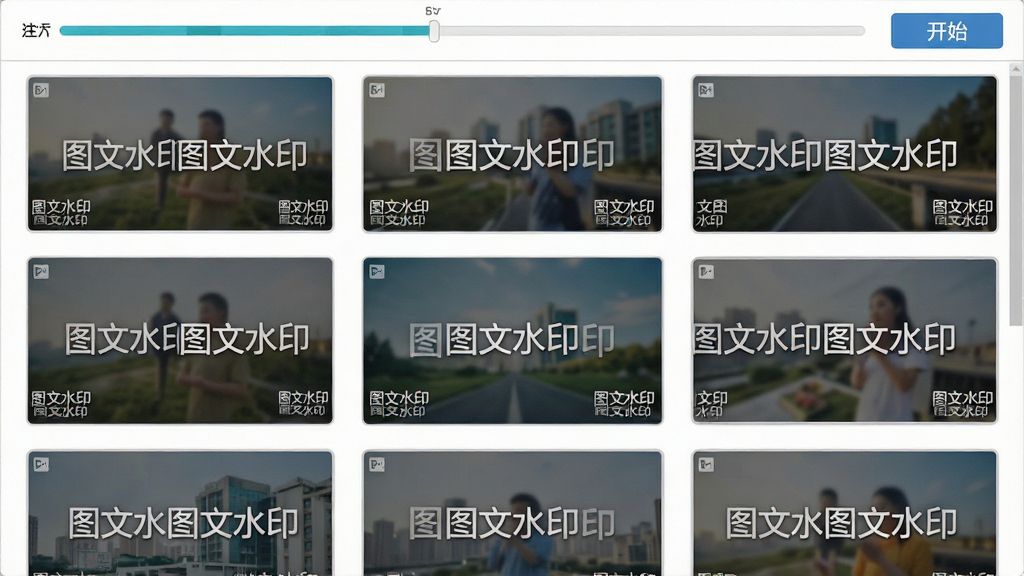Click corner icon on bottom-row person photographing thumbnail
Screen dimensions: 1024x576
(x=377, y=464)
